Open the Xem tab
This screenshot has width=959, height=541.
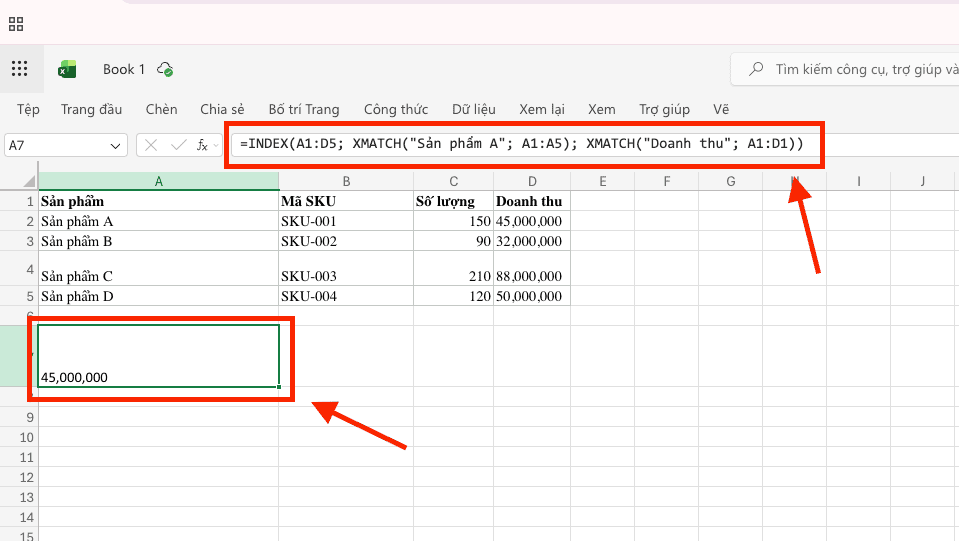[602, 109]
